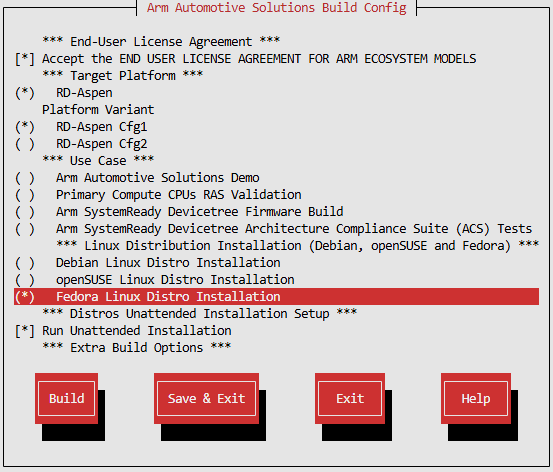Click the Distros Unattended Installation Setup heading
Screen dimensions: 553x472
point(200,314)
